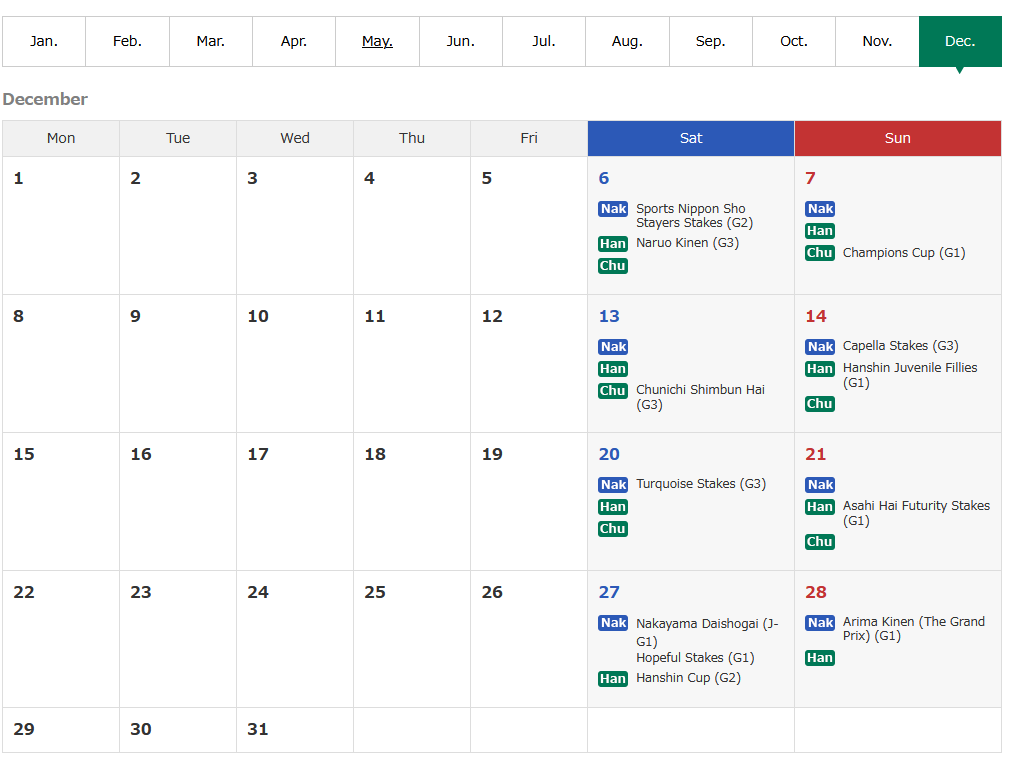Click the Nak badge beside Turquoise Stakes

tap(613, 484)
